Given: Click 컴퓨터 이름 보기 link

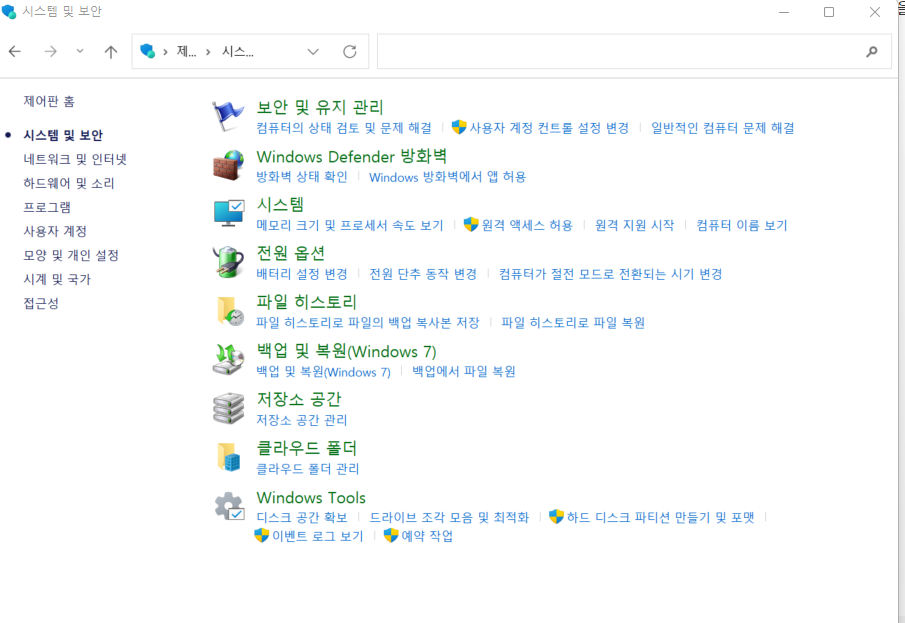Looking at the screenshot, I should pyautogui.click(x=742, y=225).
